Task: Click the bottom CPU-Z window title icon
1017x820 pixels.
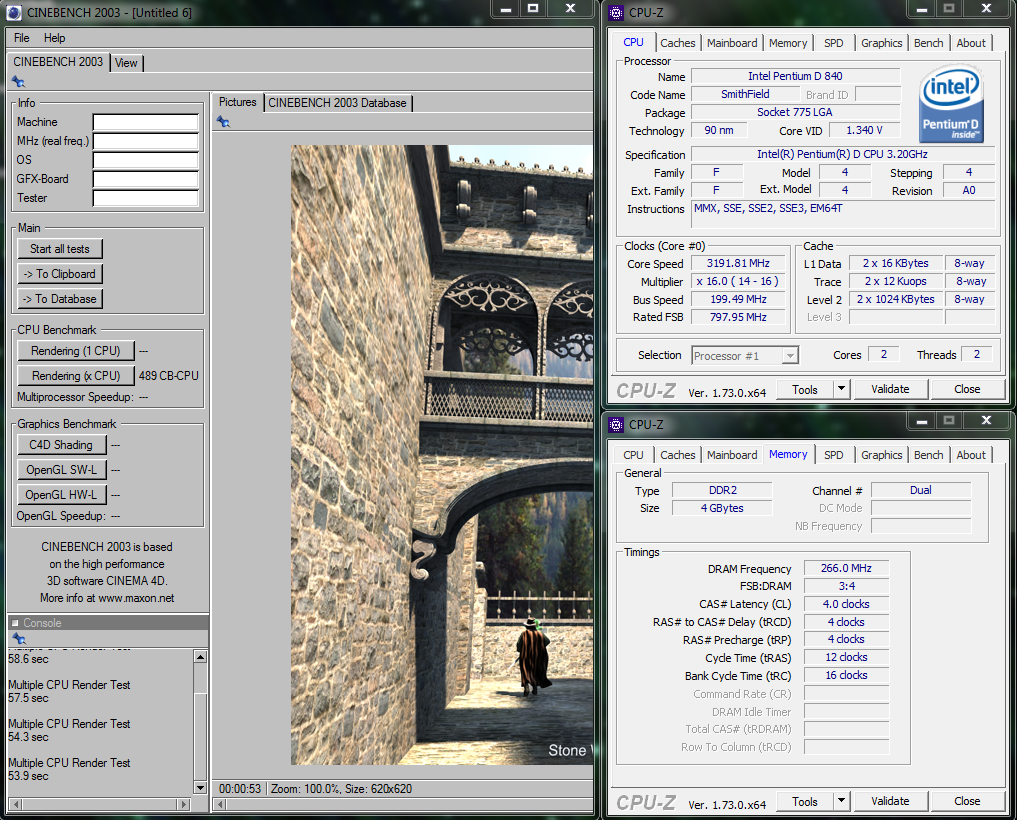Action: pyautogui.click(x=616, y=425)
